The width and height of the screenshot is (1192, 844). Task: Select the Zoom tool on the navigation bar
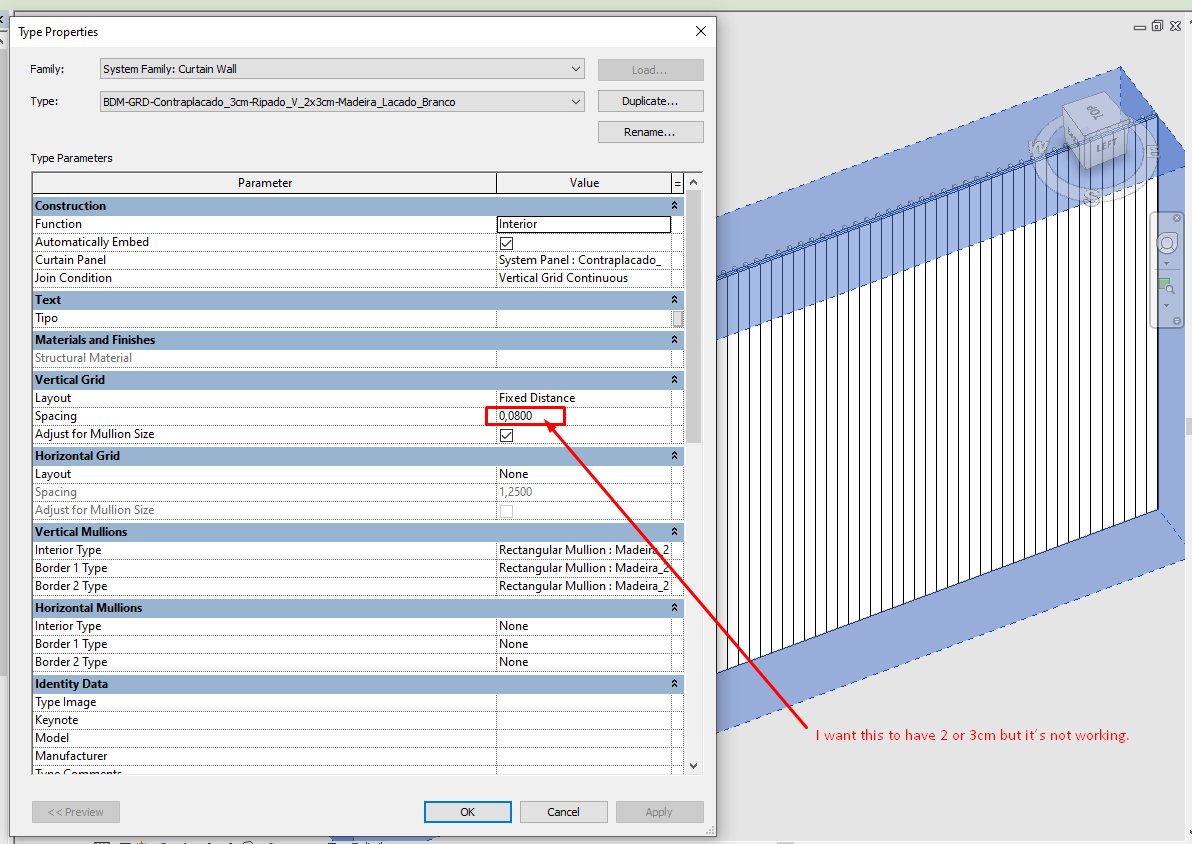point(1166,284)
